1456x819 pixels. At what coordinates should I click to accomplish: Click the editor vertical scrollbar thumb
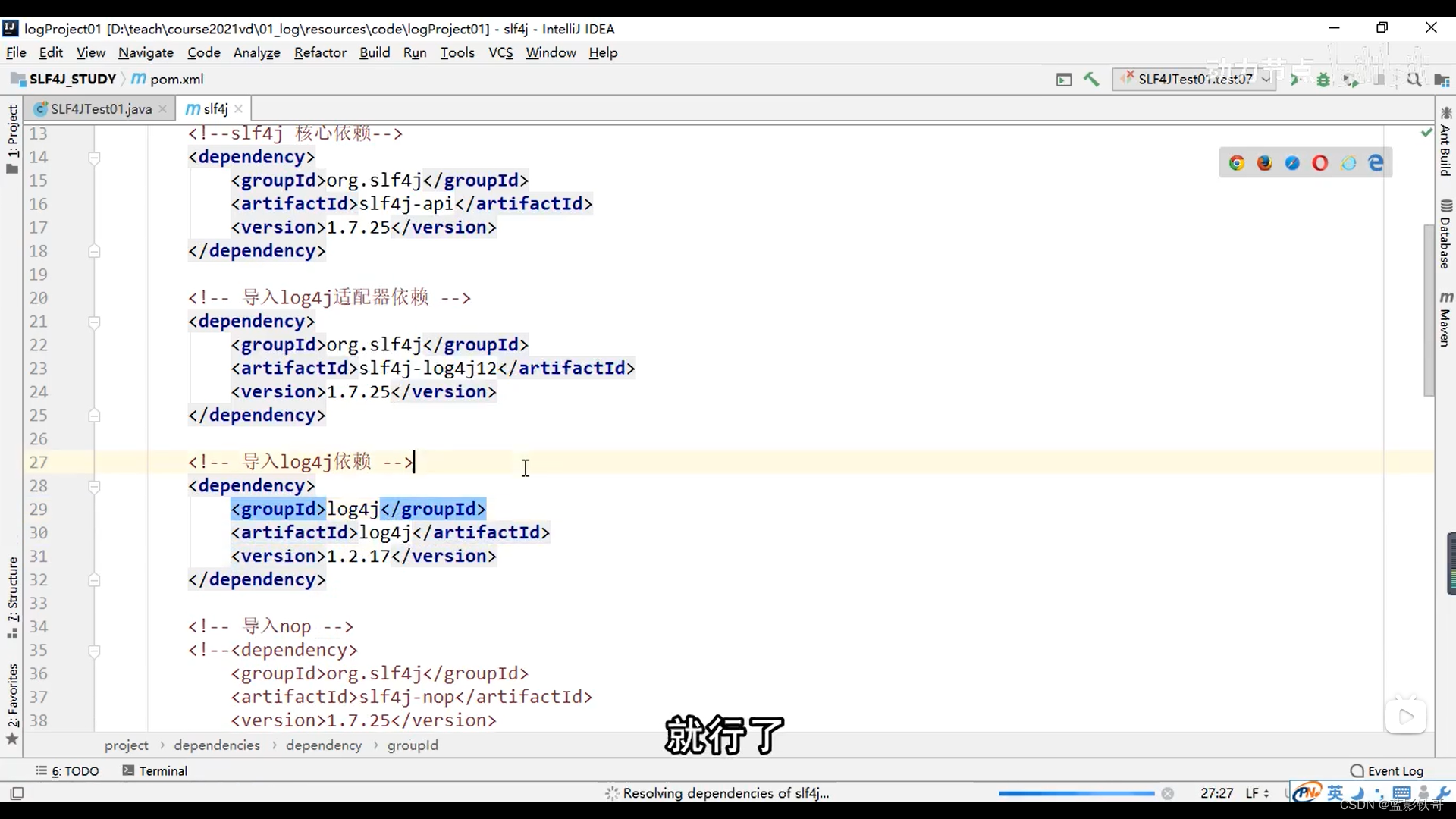(x=1429, y=311)
